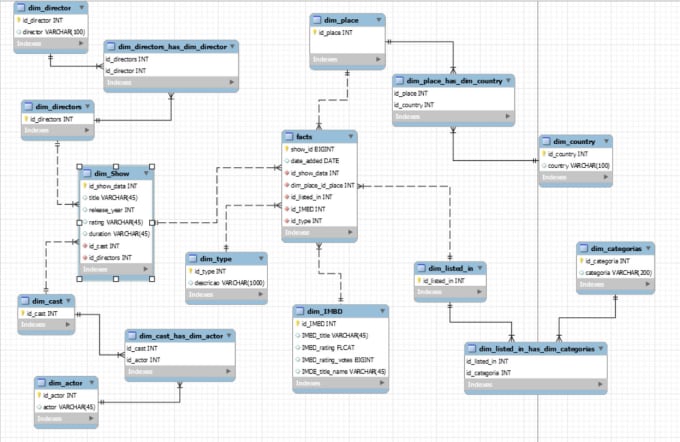Select the 'country VARCHAR(100)' column row

(575, 166)
